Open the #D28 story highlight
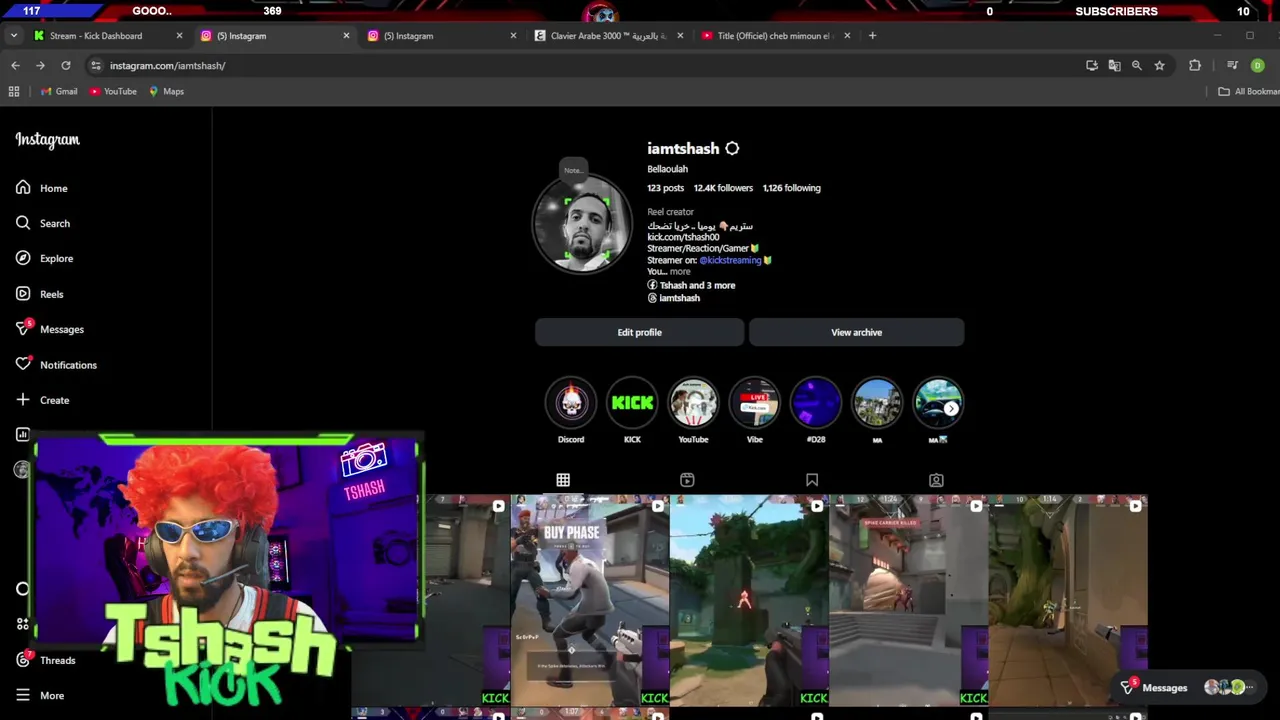The width and height of the screenshot is (1280, 720). tap(815, 403)
